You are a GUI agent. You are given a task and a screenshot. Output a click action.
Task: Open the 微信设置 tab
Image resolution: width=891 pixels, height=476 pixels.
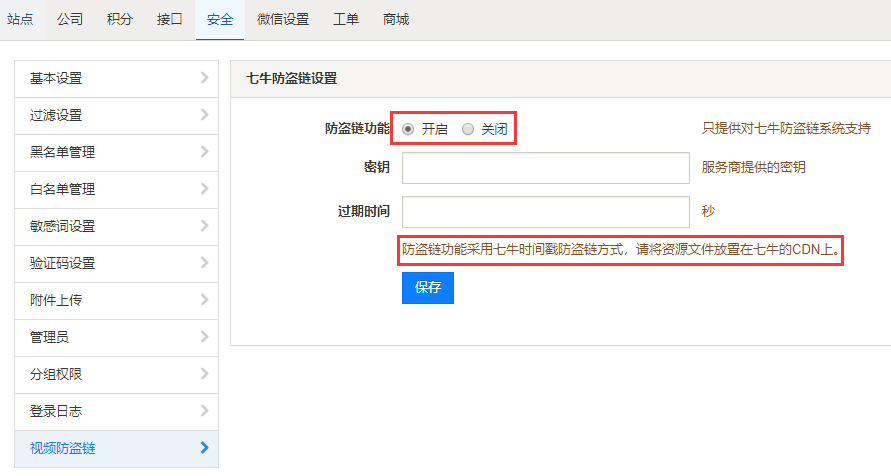point(283,19)
